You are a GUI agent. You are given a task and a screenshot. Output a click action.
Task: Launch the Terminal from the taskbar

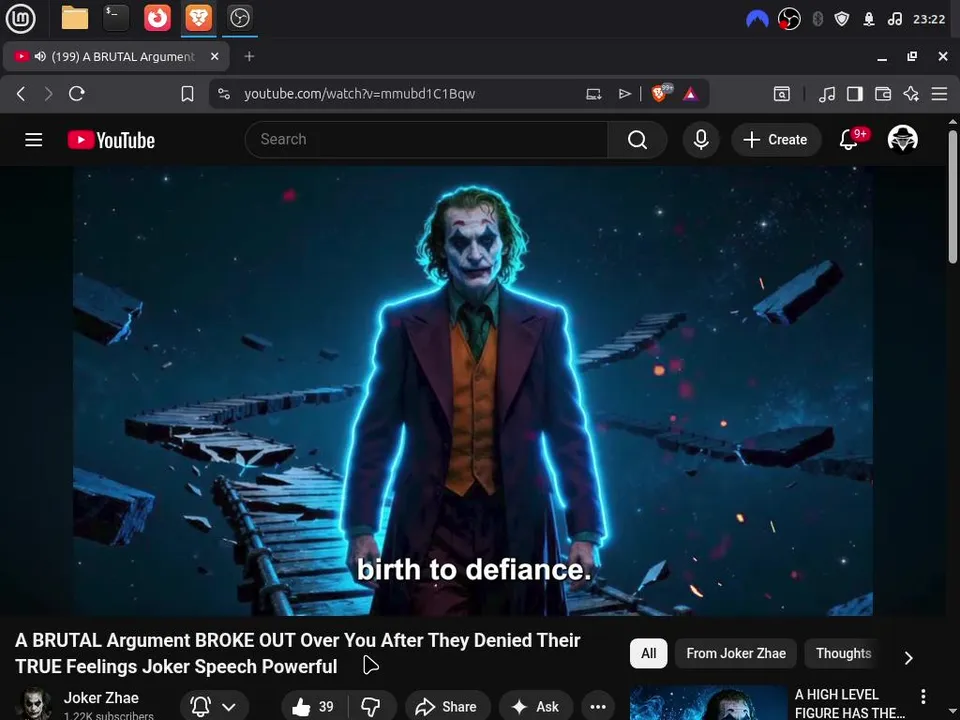[x=116, y=18]
